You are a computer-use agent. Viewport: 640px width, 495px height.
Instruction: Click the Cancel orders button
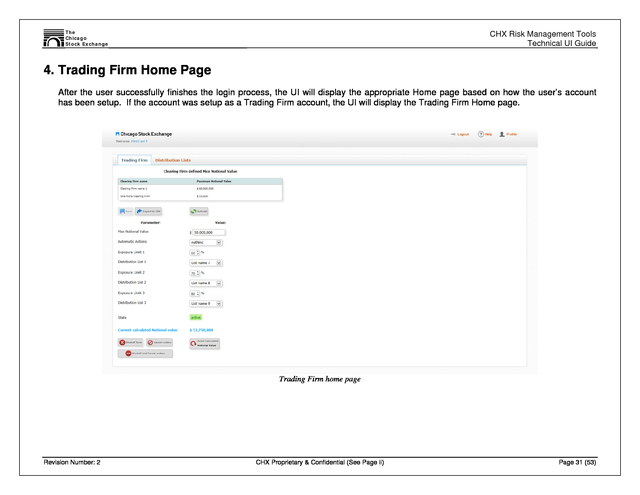pos(160,342)
